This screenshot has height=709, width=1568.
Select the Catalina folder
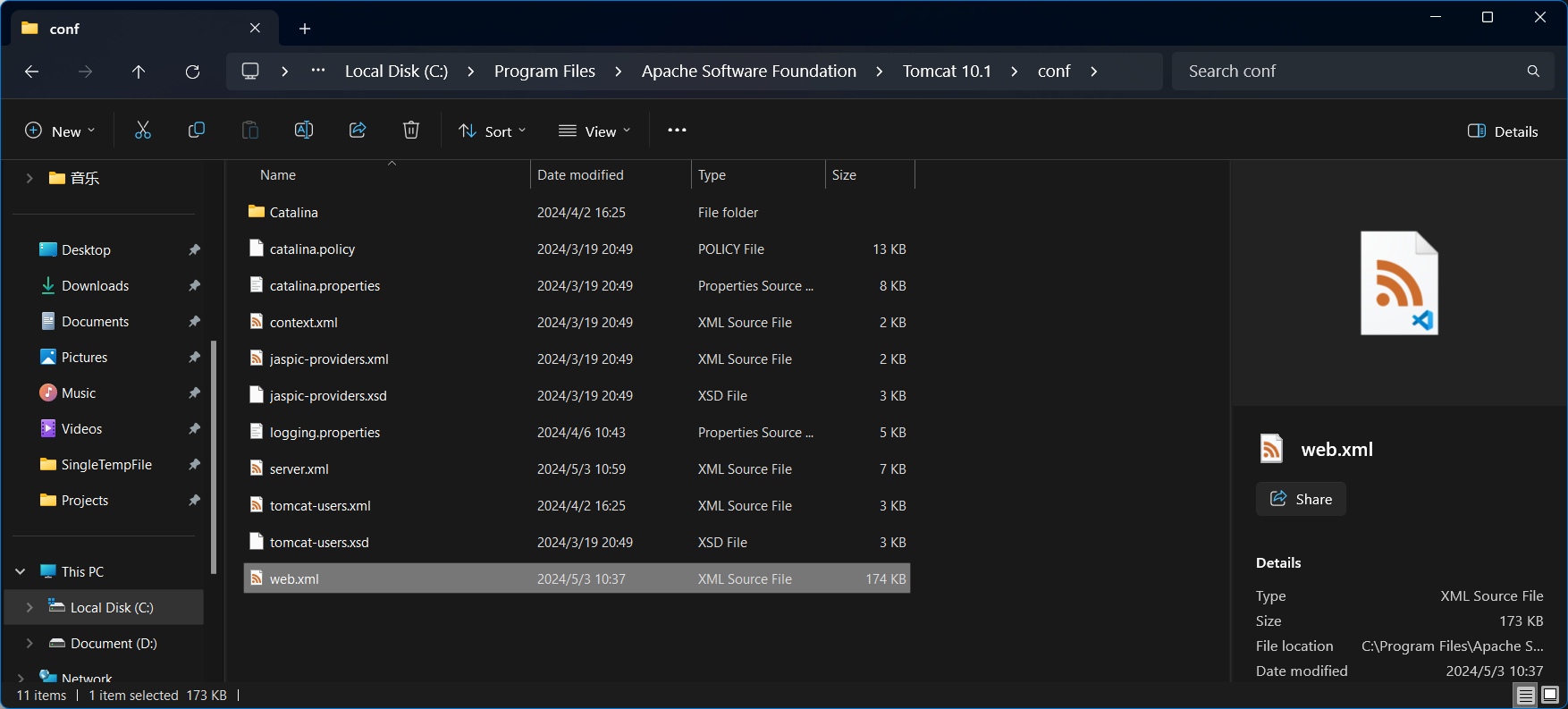577,212
